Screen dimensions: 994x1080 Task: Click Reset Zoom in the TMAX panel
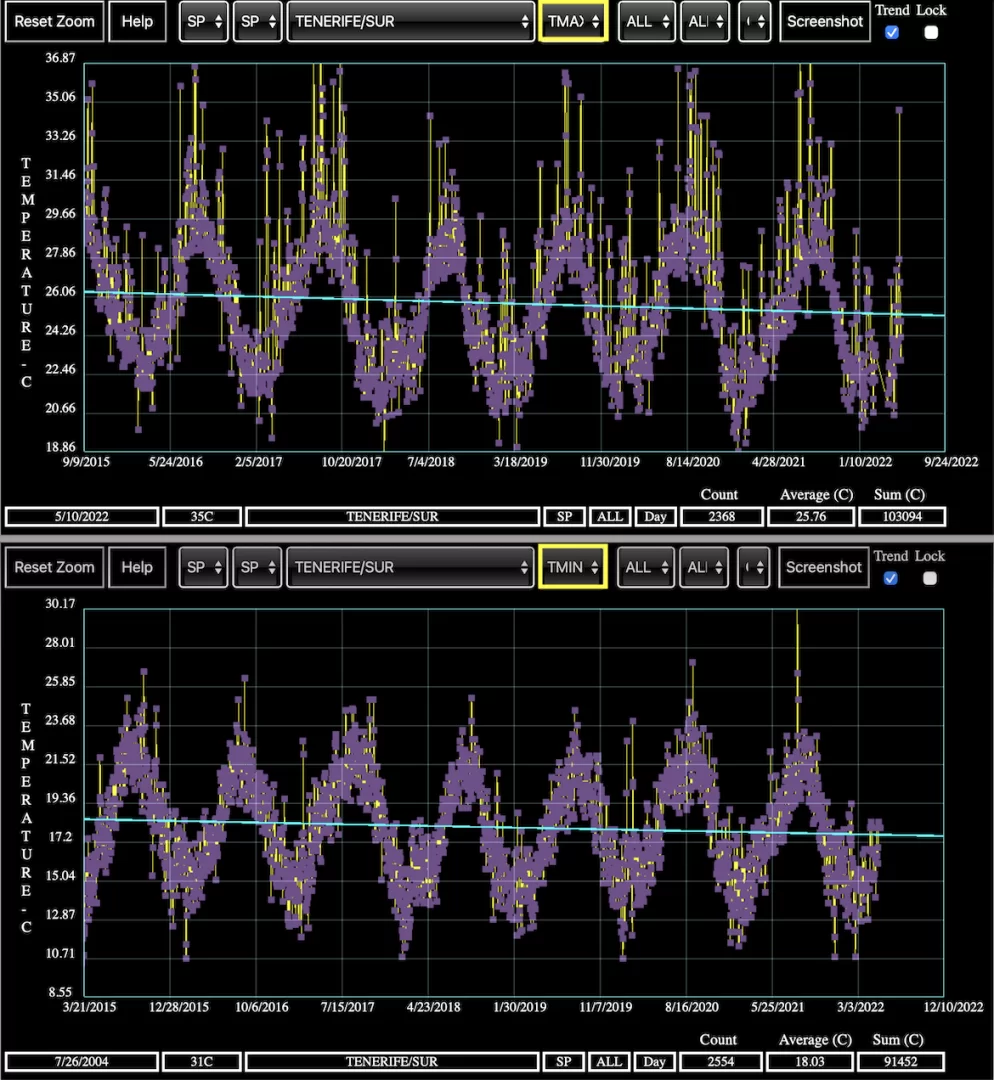click(54, 21)
